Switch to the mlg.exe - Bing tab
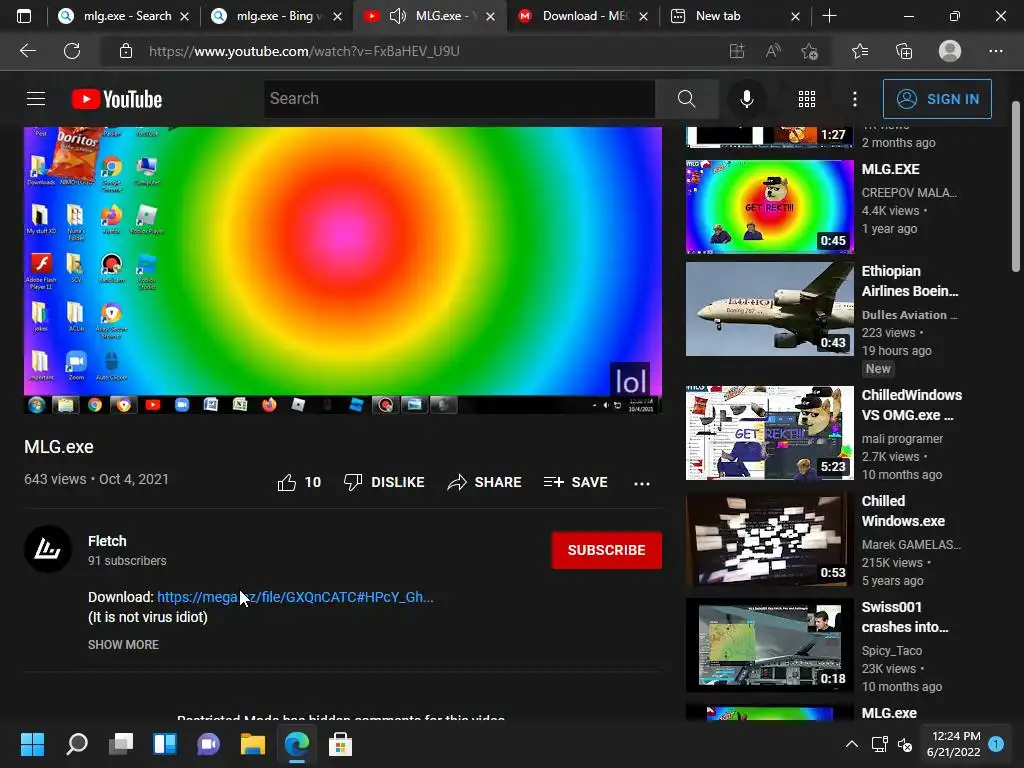 click(x=278, y=16)
